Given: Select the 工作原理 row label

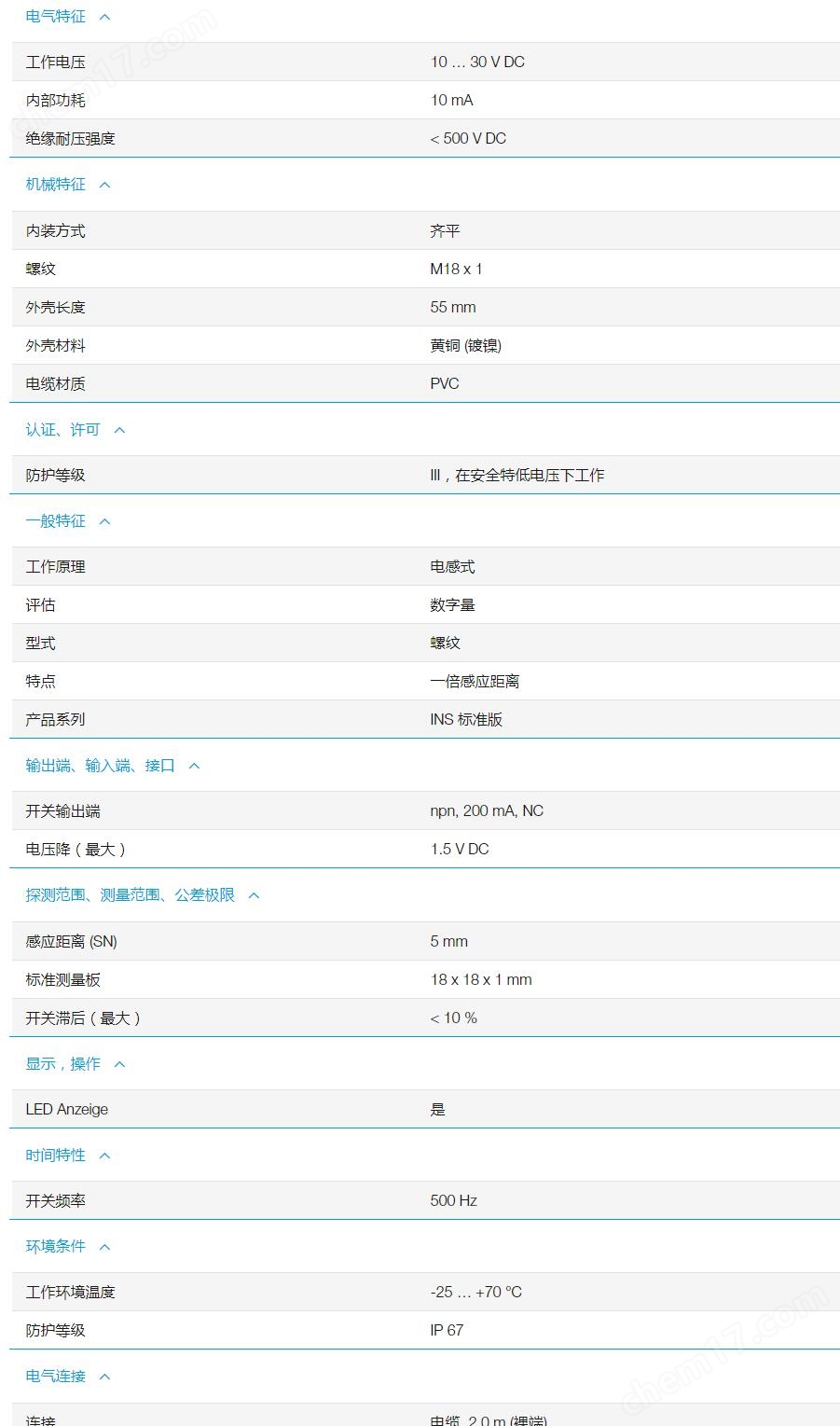Looking at the screenshot, I should coord(56,567).
